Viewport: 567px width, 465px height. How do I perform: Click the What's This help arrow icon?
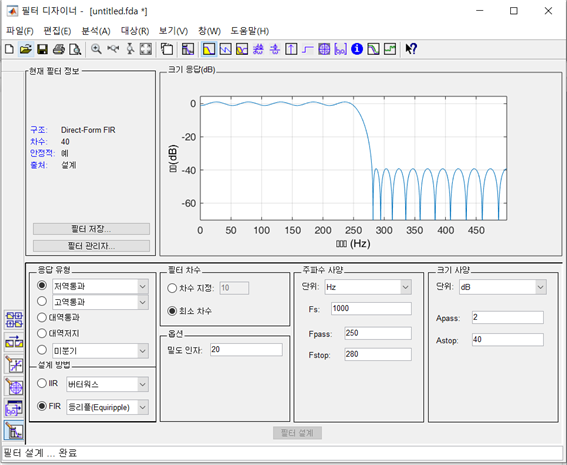pos(411,49)
